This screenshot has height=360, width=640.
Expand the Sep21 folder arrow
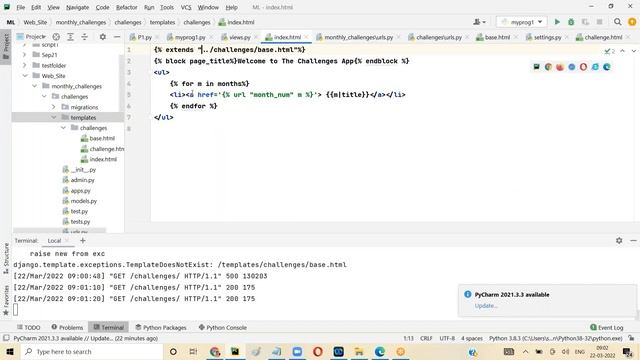pos(24,55)
